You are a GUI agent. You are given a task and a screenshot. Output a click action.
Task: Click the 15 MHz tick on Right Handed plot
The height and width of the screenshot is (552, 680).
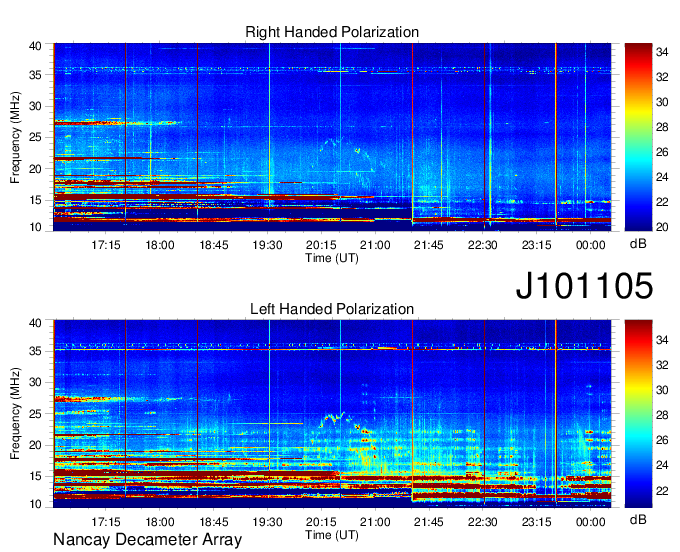pos(35,200)
